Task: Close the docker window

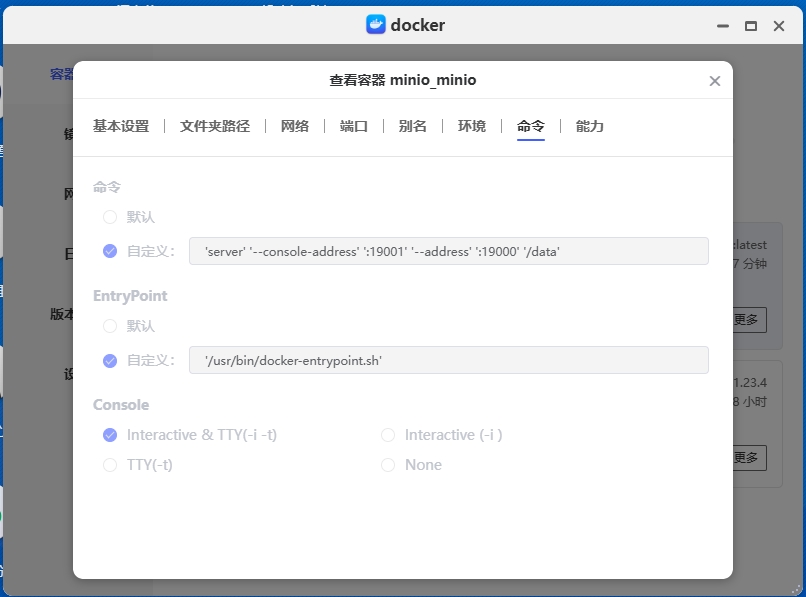Action: tap(779, 26)
